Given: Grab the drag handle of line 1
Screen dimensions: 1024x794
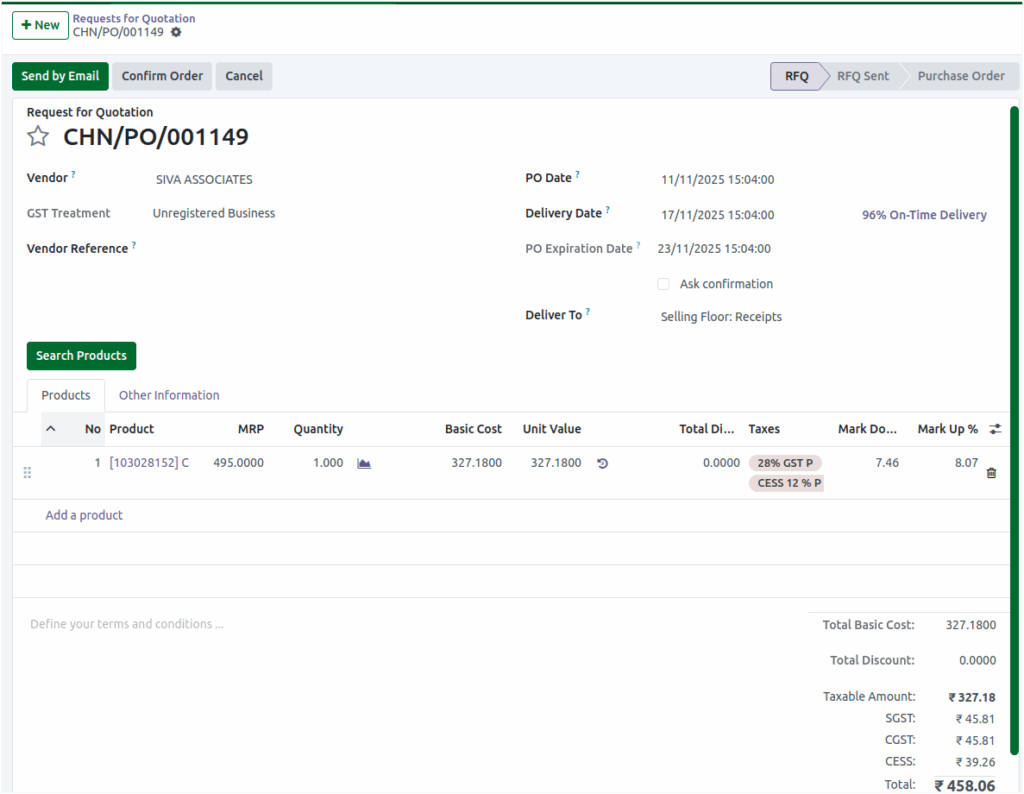Looking at the screenshot, I should [27, 472].
